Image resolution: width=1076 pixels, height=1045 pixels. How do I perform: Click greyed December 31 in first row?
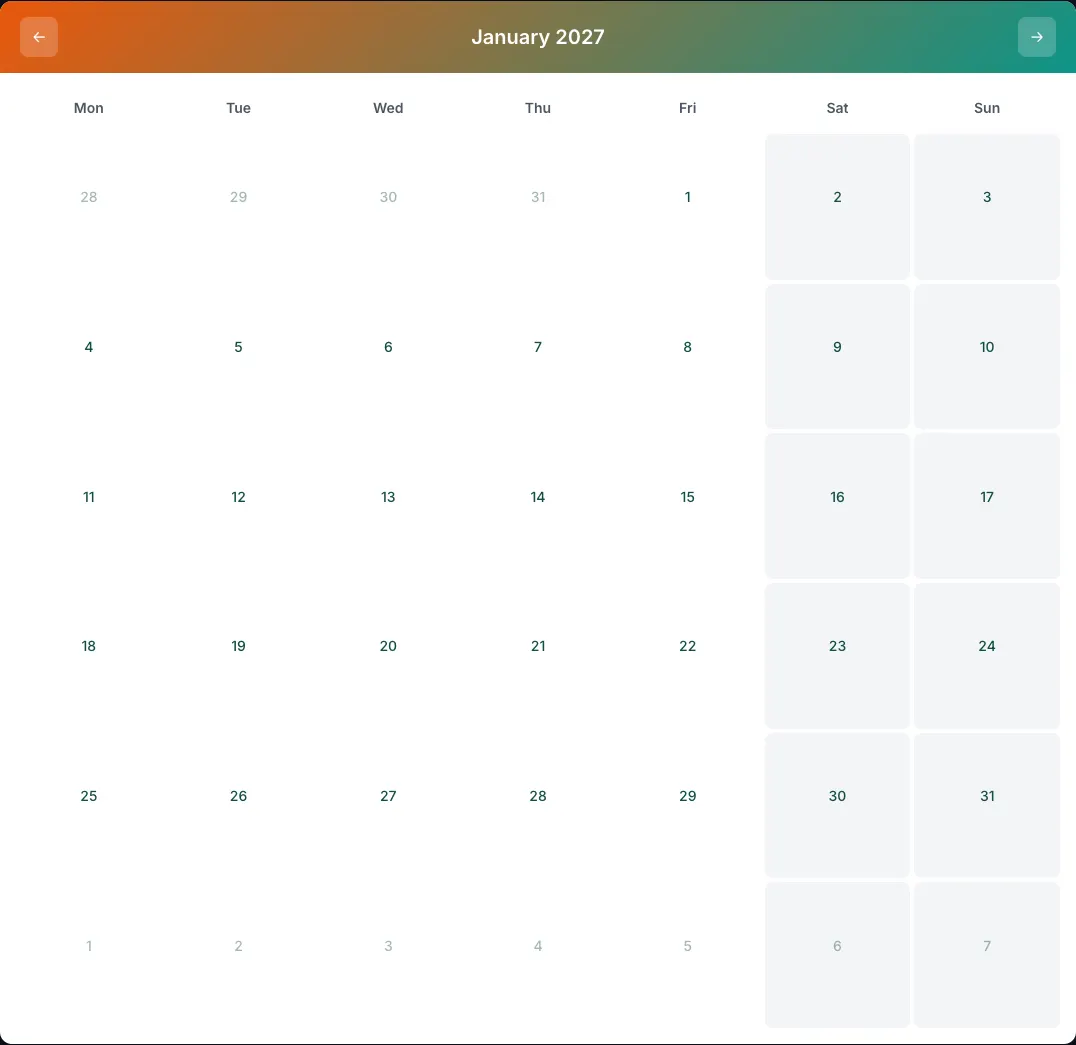click(538, 207)
